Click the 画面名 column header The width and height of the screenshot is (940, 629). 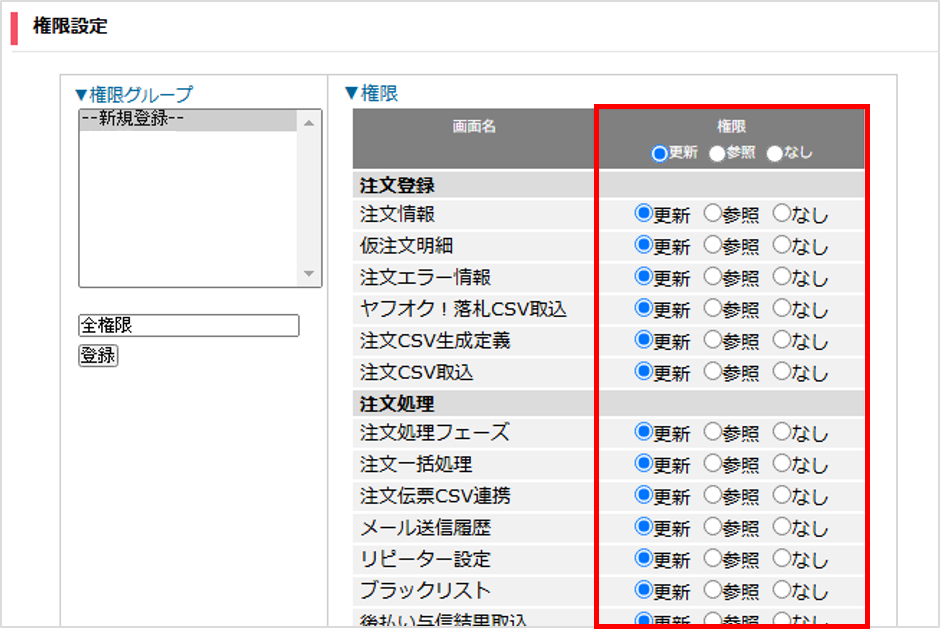pos(474,127)
